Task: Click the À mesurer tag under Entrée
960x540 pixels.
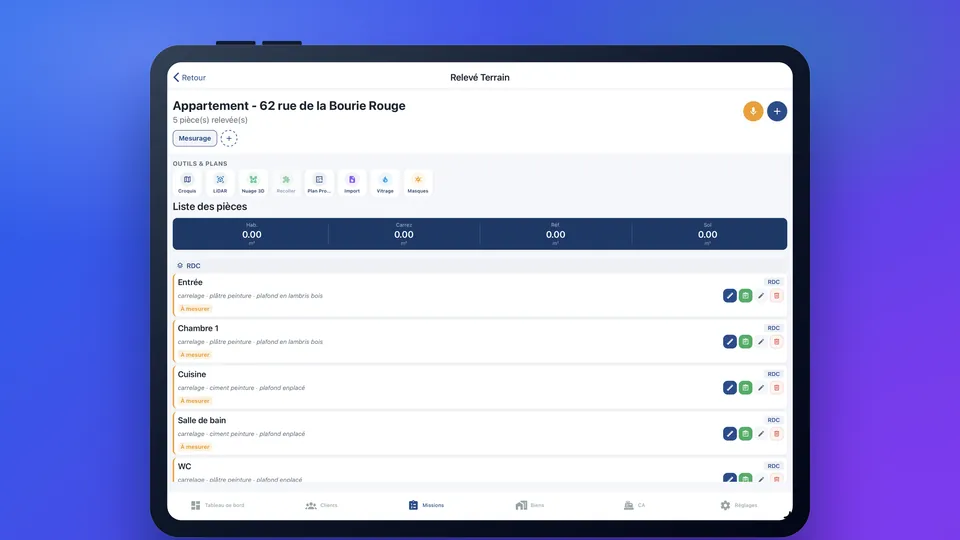Action: [195, 309]
